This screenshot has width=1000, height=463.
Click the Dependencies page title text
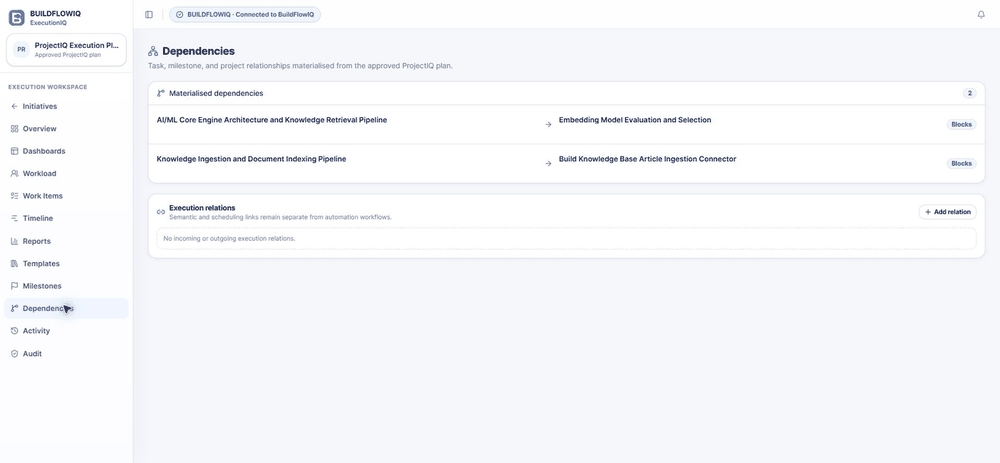click(x=198, y=51)
